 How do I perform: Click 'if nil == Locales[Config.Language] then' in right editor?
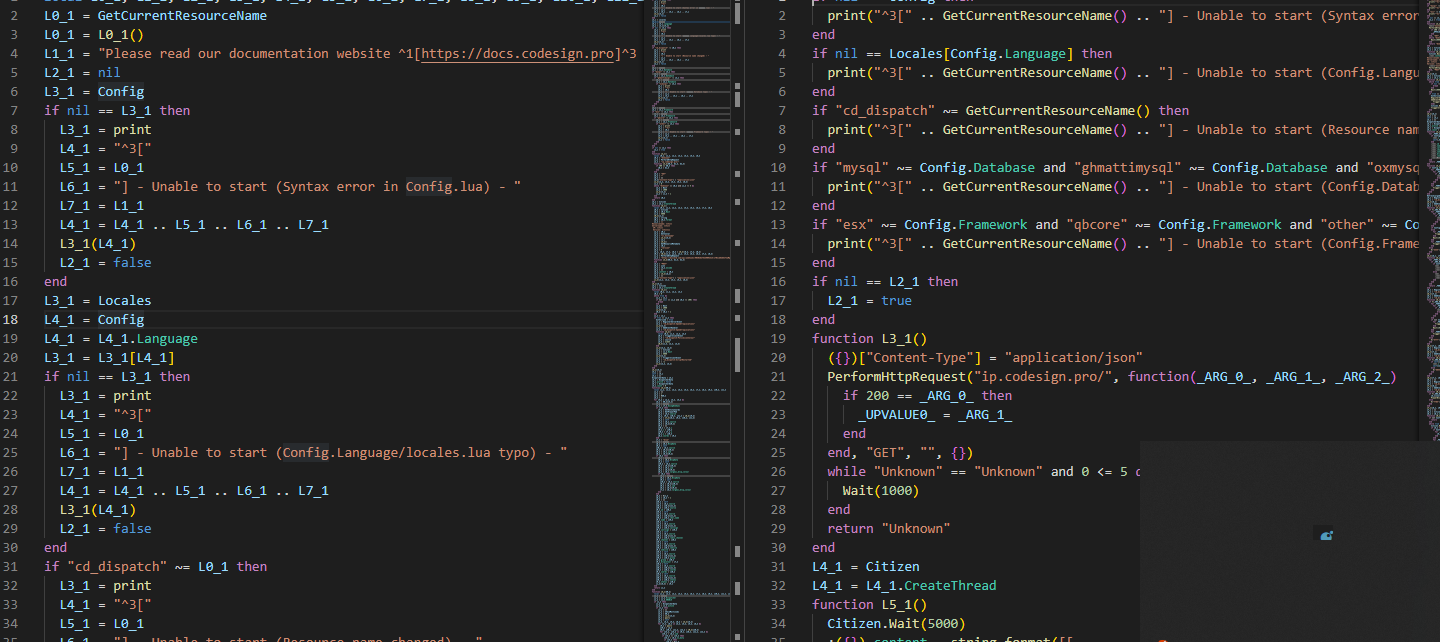[962, 53]
